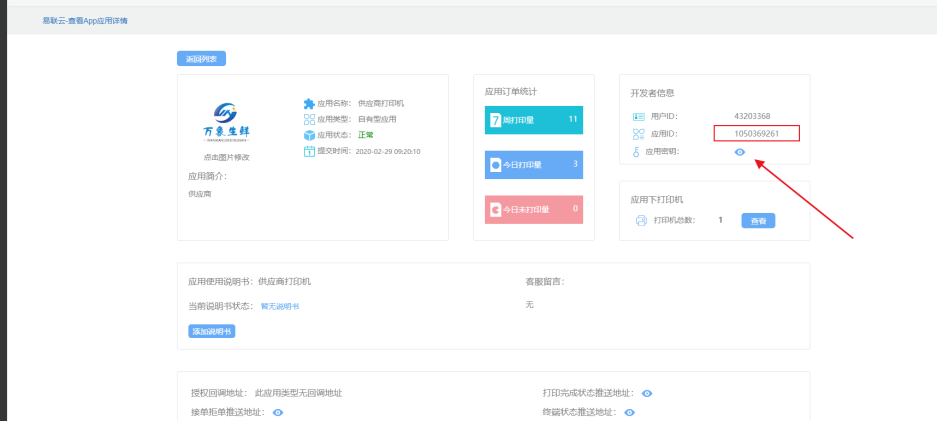Click the calendar icon beside 提交时间

tap(309, 151)
